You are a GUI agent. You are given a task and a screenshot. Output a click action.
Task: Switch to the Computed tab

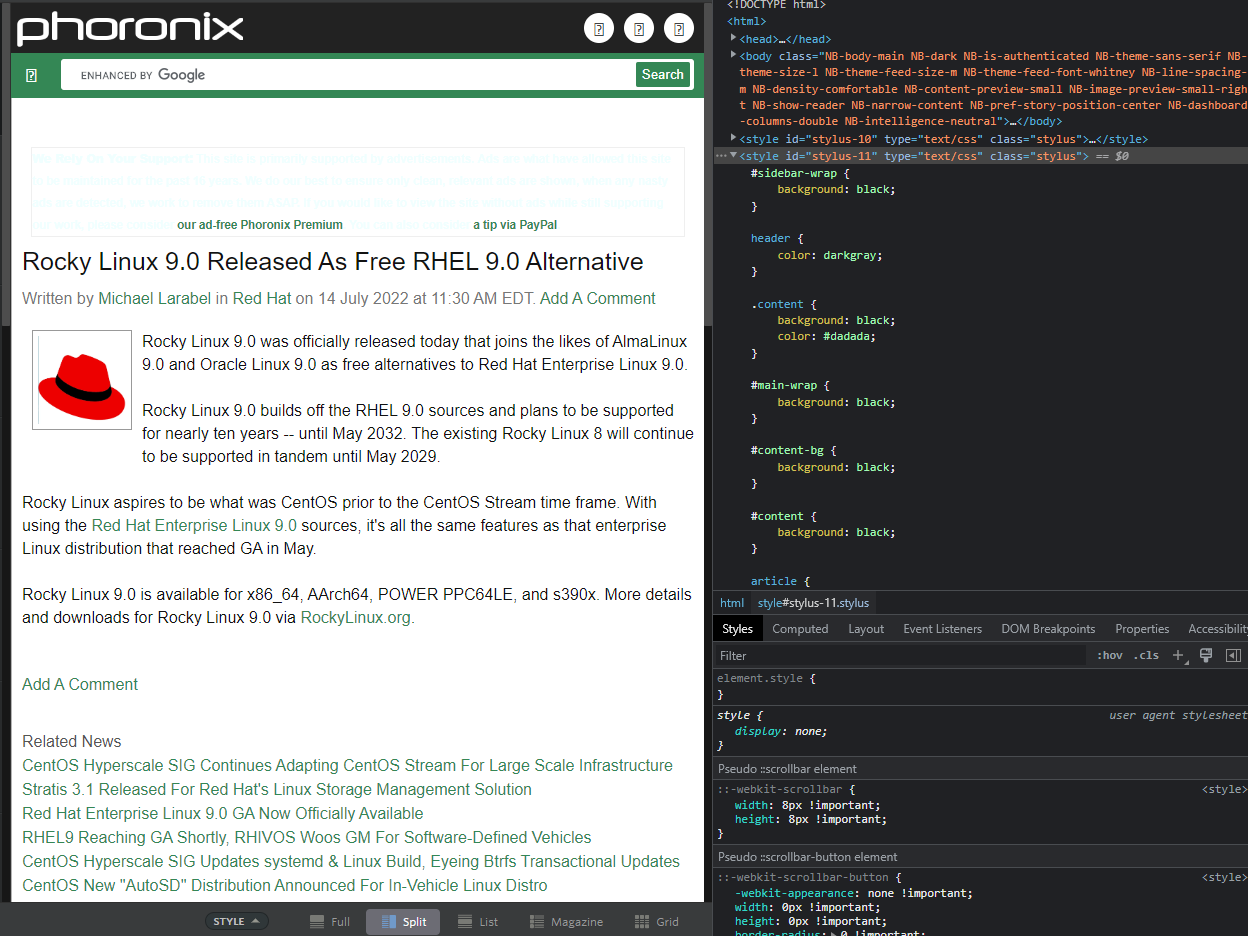coord(800,628)
